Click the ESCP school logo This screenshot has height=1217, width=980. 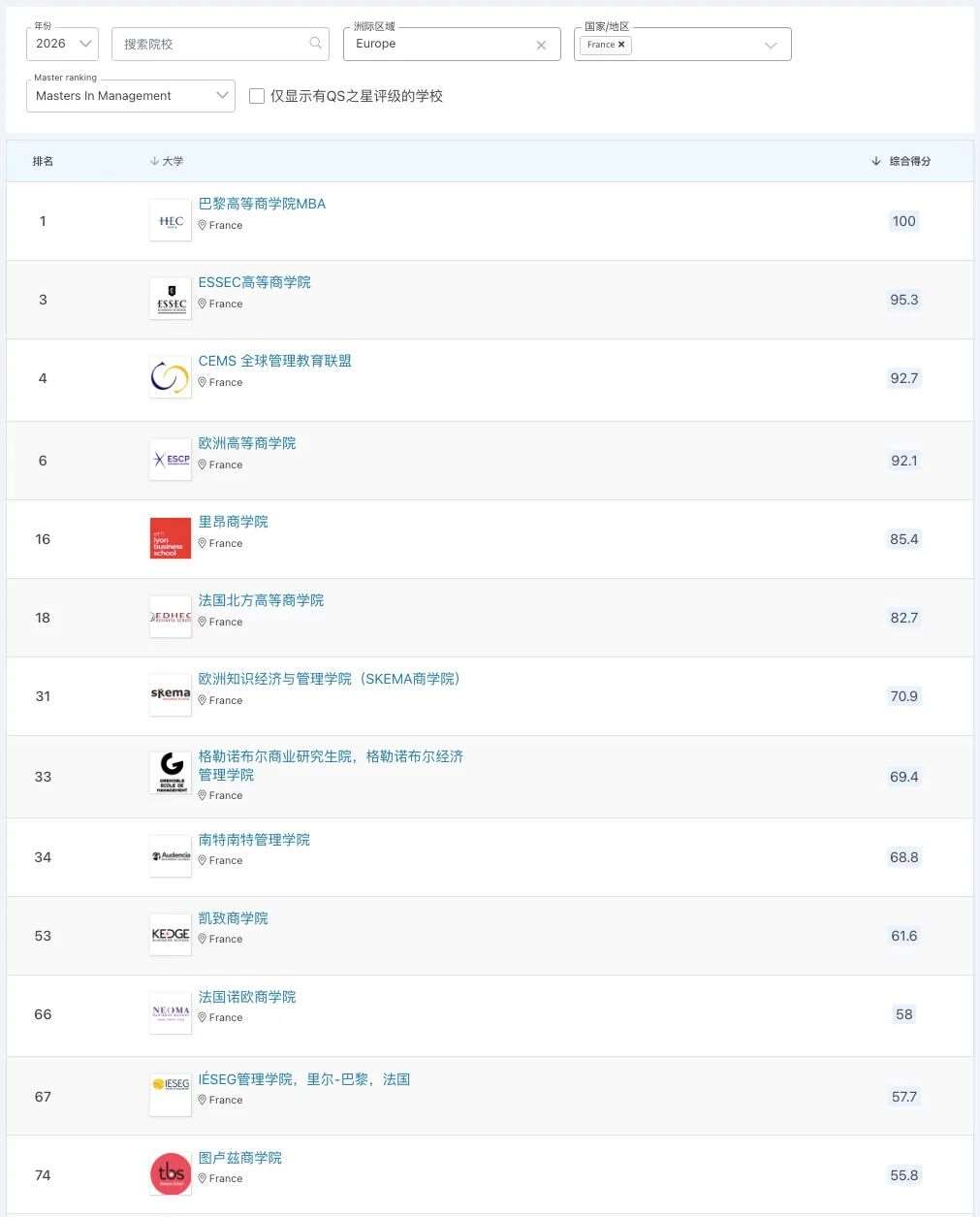[x=171, y=461]
